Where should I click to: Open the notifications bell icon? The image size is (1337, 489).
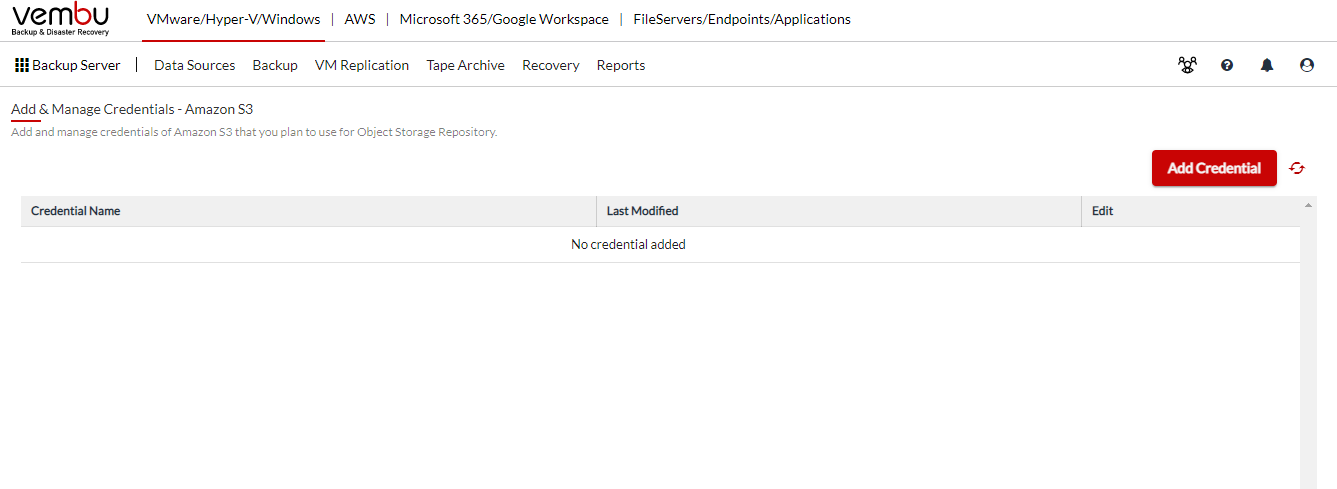pos(1267,65)
